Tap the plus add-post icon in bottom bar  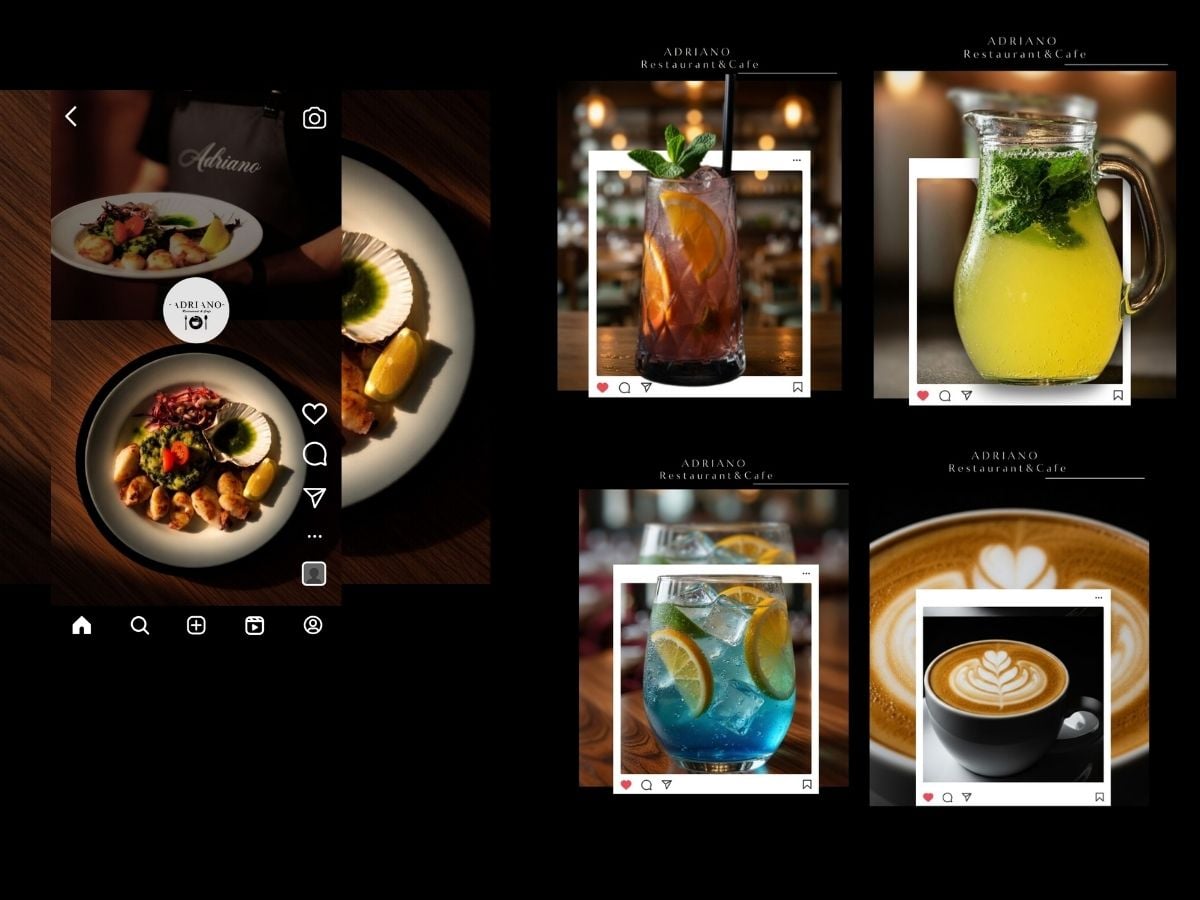[196, 625]
